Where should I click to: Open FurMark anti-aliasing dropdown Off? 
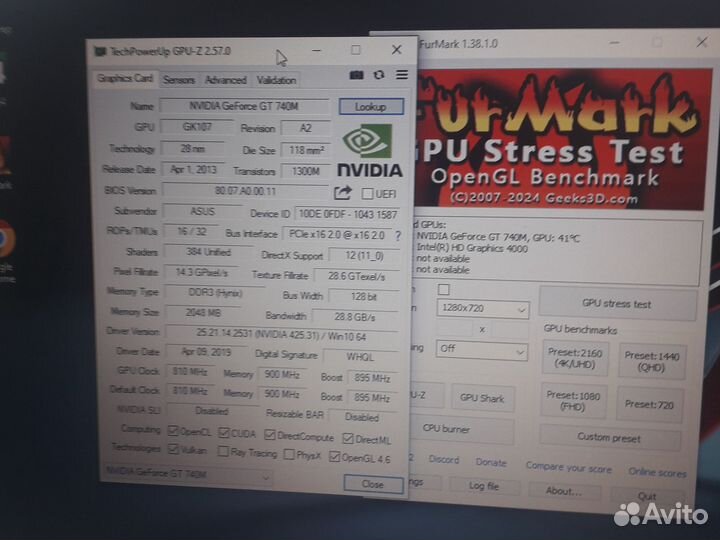point(481,350)
